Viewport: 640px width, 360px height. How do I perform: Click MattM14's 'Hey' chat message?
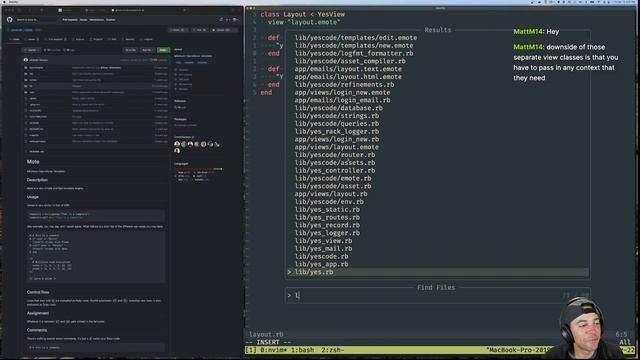(536, 31)
